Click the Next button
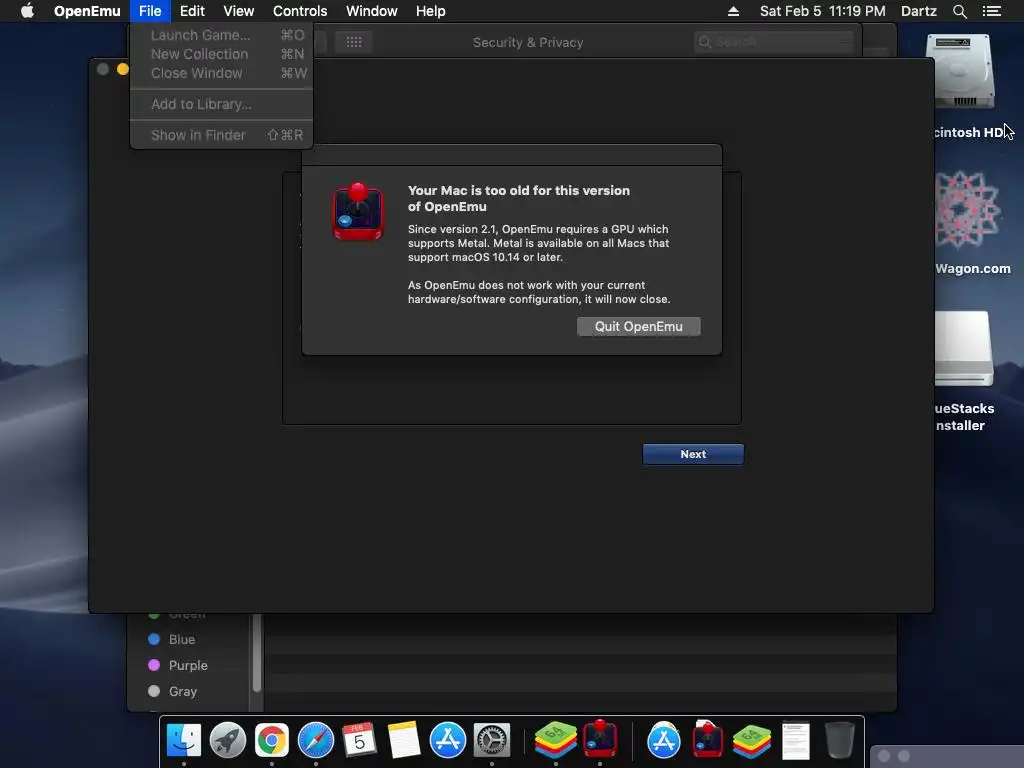Viewport: 1024px width, 768px height. pyautogui.click(x=693, y=455)
